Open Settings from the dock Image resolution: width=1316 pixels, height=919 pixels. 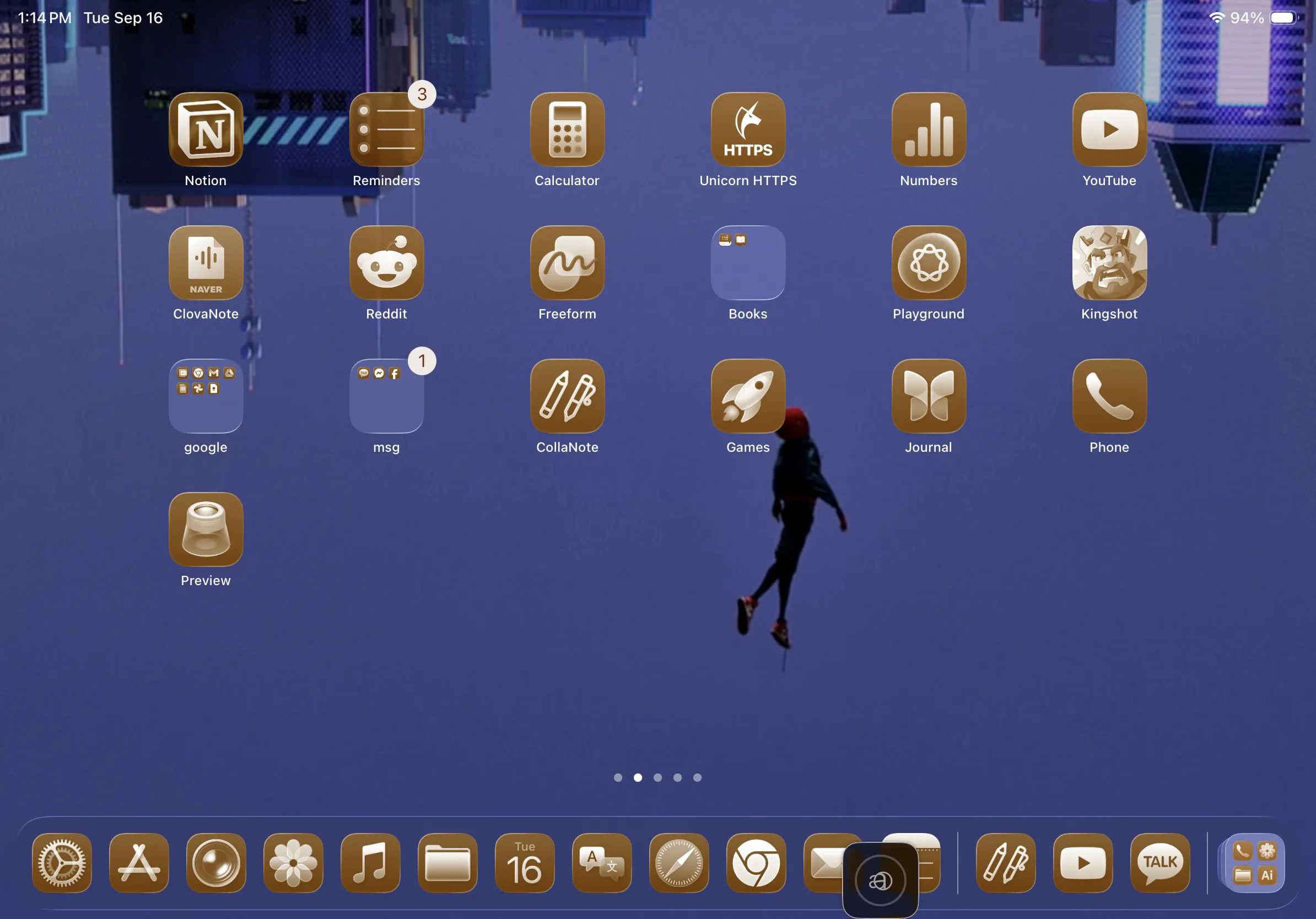click(x=62, y=863)
